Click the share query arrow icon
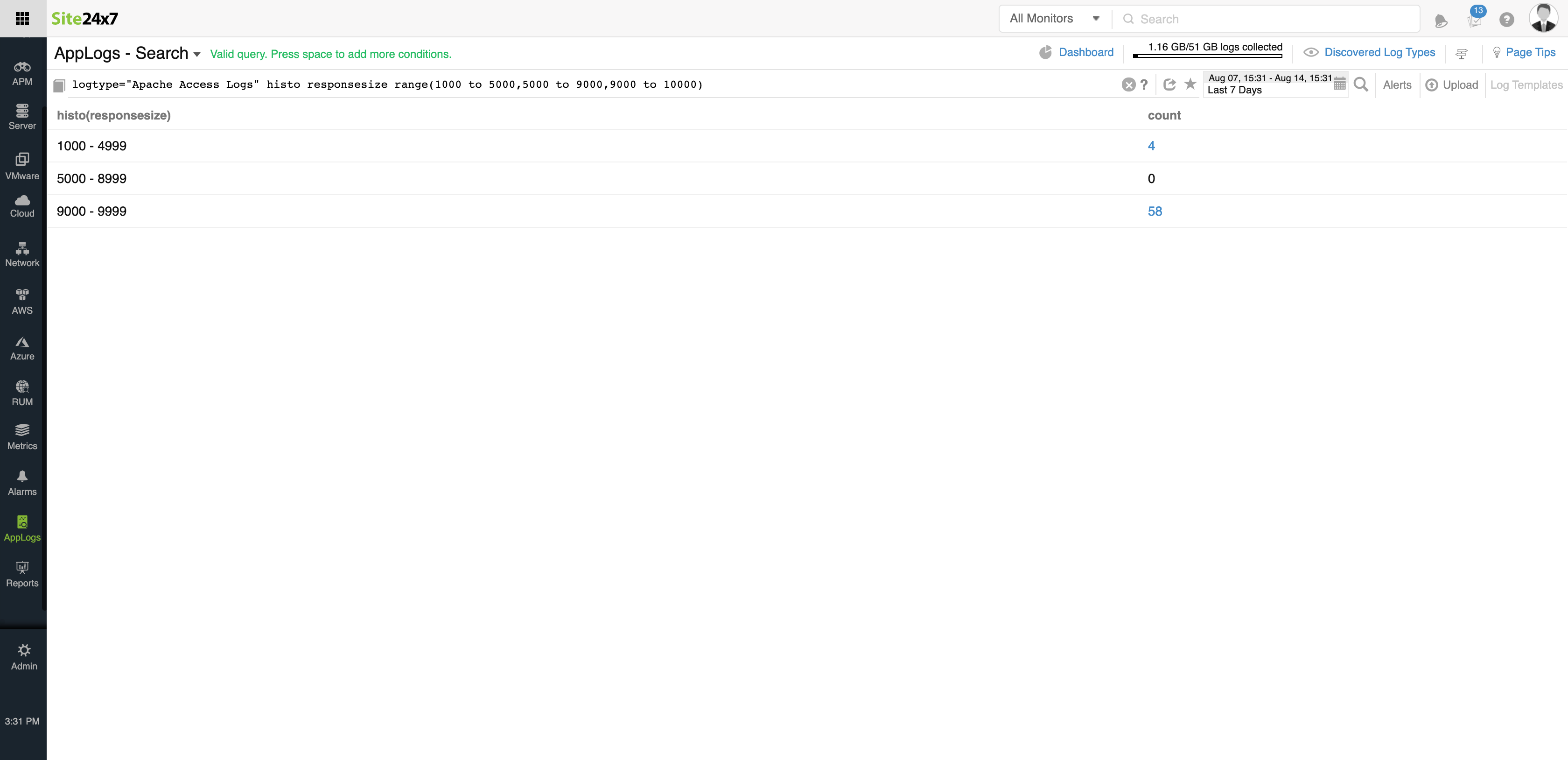This screenshot has height=760, width=1568. coord(1169,84)
